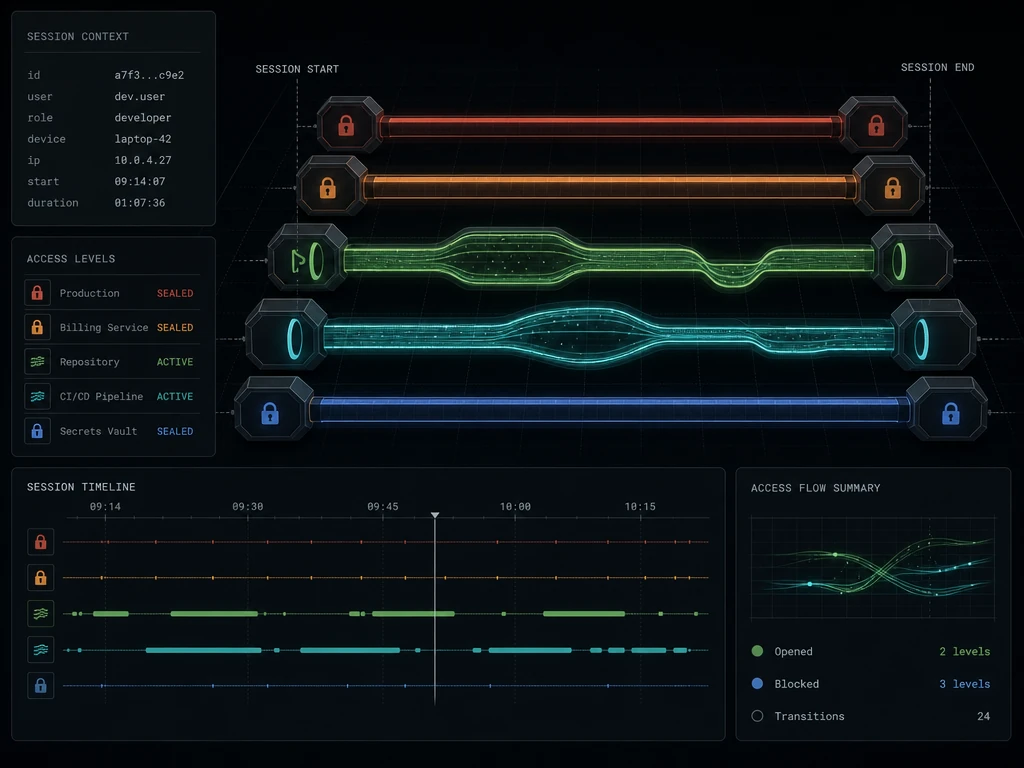This screenshot has height=768, width=1024.
Task: Select the orange Billing Service lock icon
Action: tap(37, 327)
